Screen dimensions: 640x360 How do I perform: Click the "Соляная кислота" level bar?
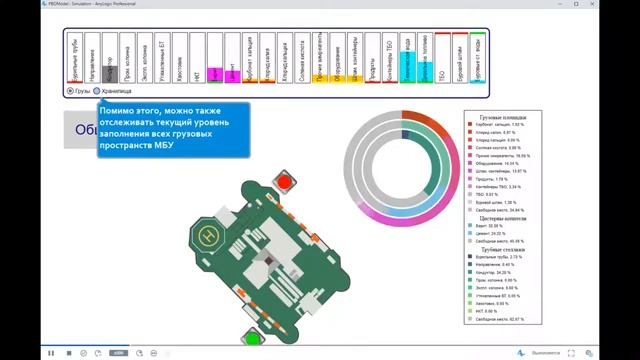[x=302, y=58]
